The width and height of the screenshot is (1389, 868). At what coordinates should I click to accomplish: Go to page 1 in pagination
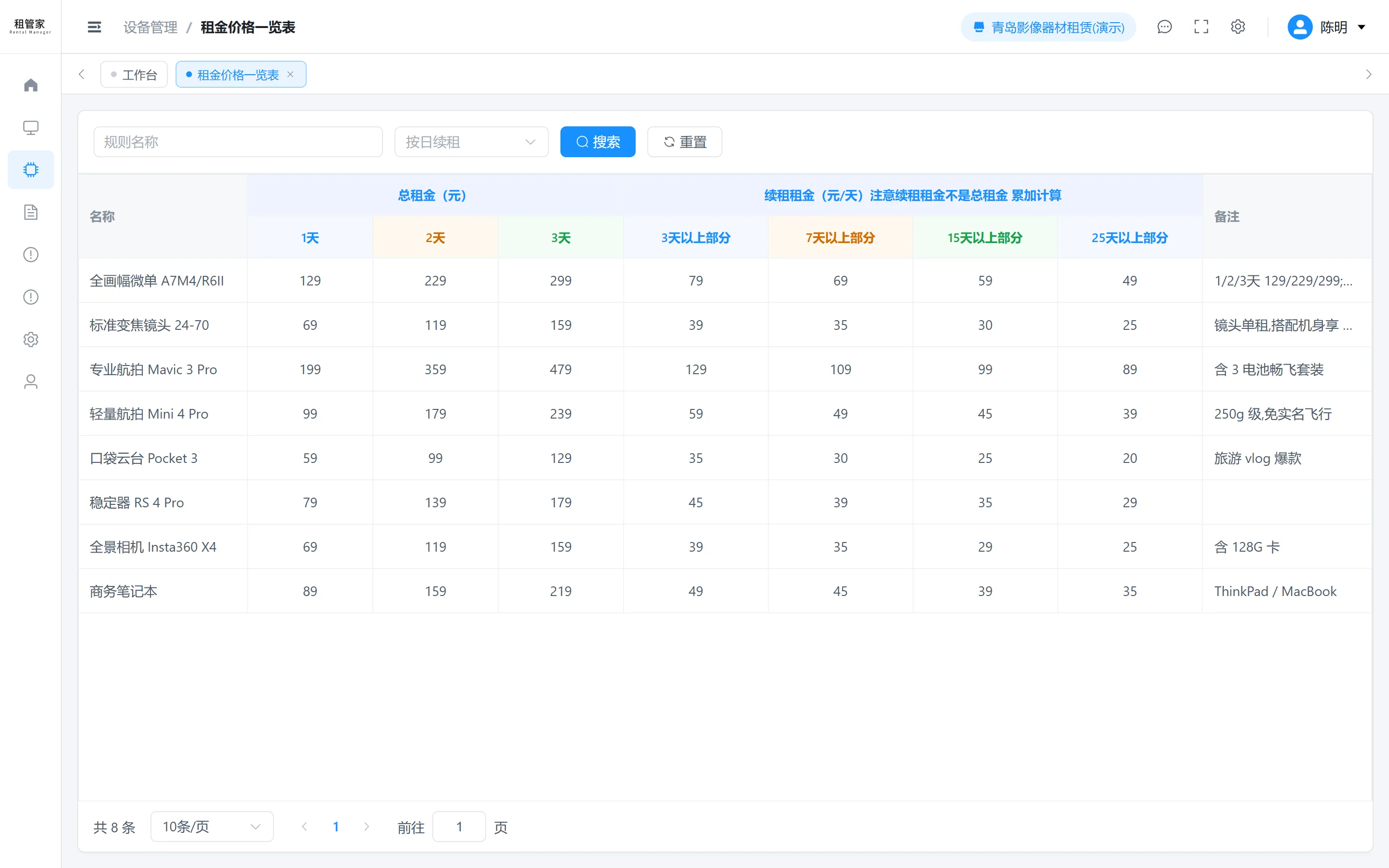(x=336, y=827)
